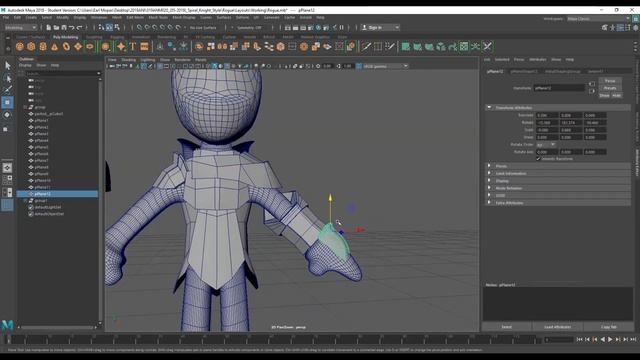The height and width of the screenshot is (360, 640).
Task: Open Modeling Toolkit icon at top right
Action: coord(604,27)
